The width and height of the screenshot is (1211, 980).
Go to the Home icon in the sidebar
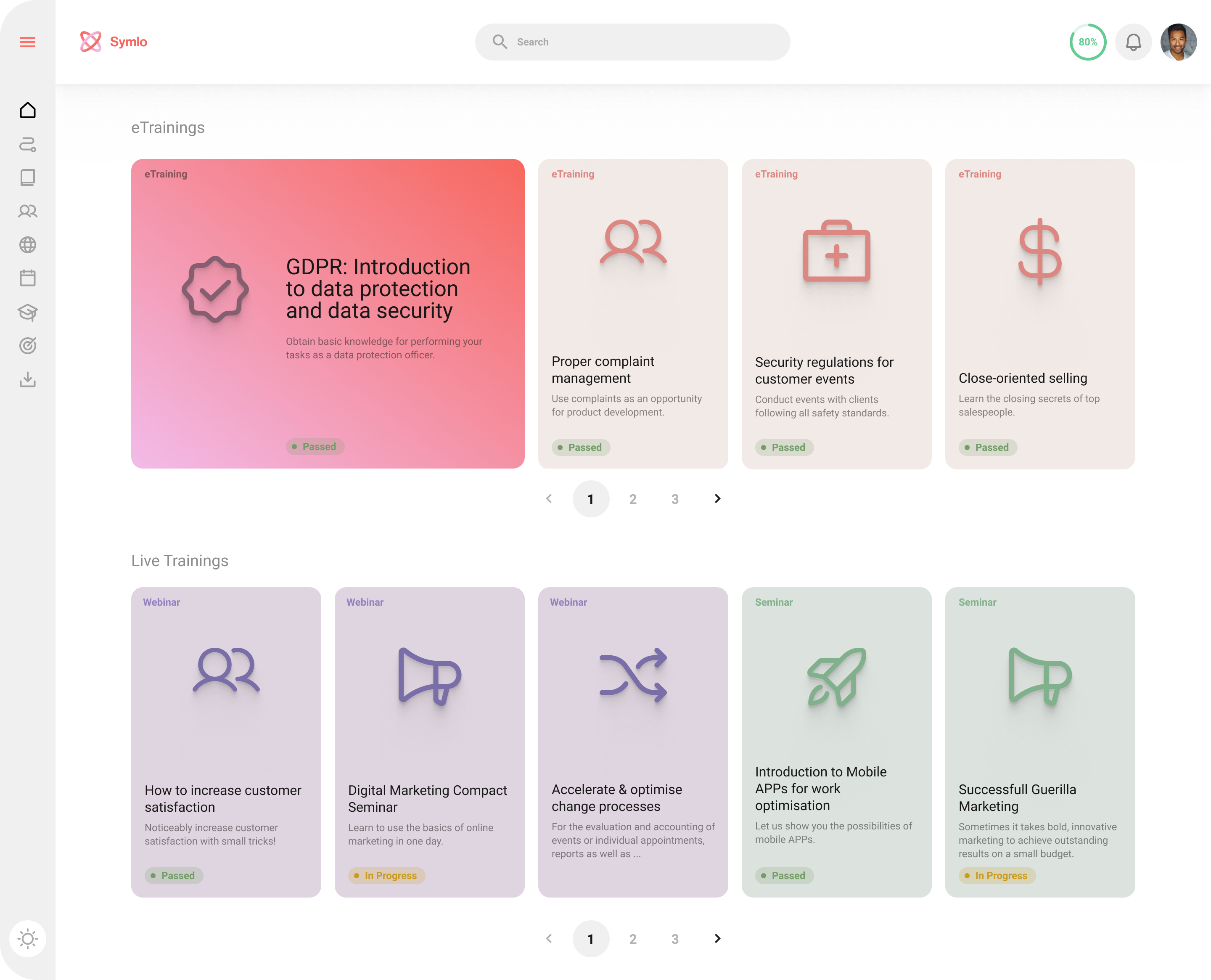(x=28, y=110)
